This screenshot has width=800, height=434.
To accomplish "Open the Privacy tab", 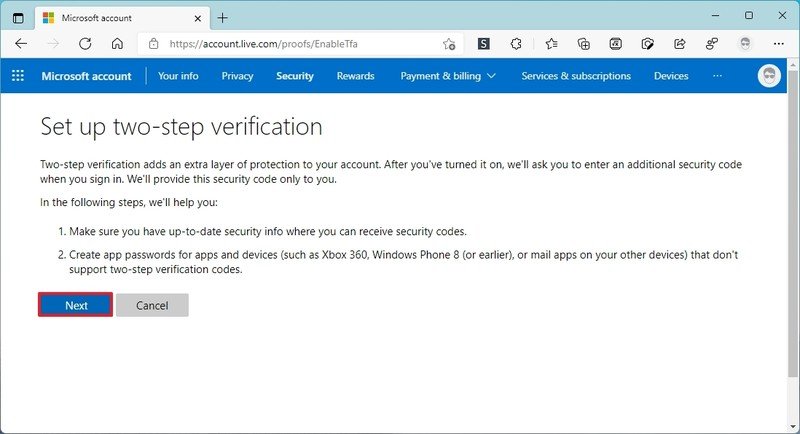I will click(x=237, y=76).
